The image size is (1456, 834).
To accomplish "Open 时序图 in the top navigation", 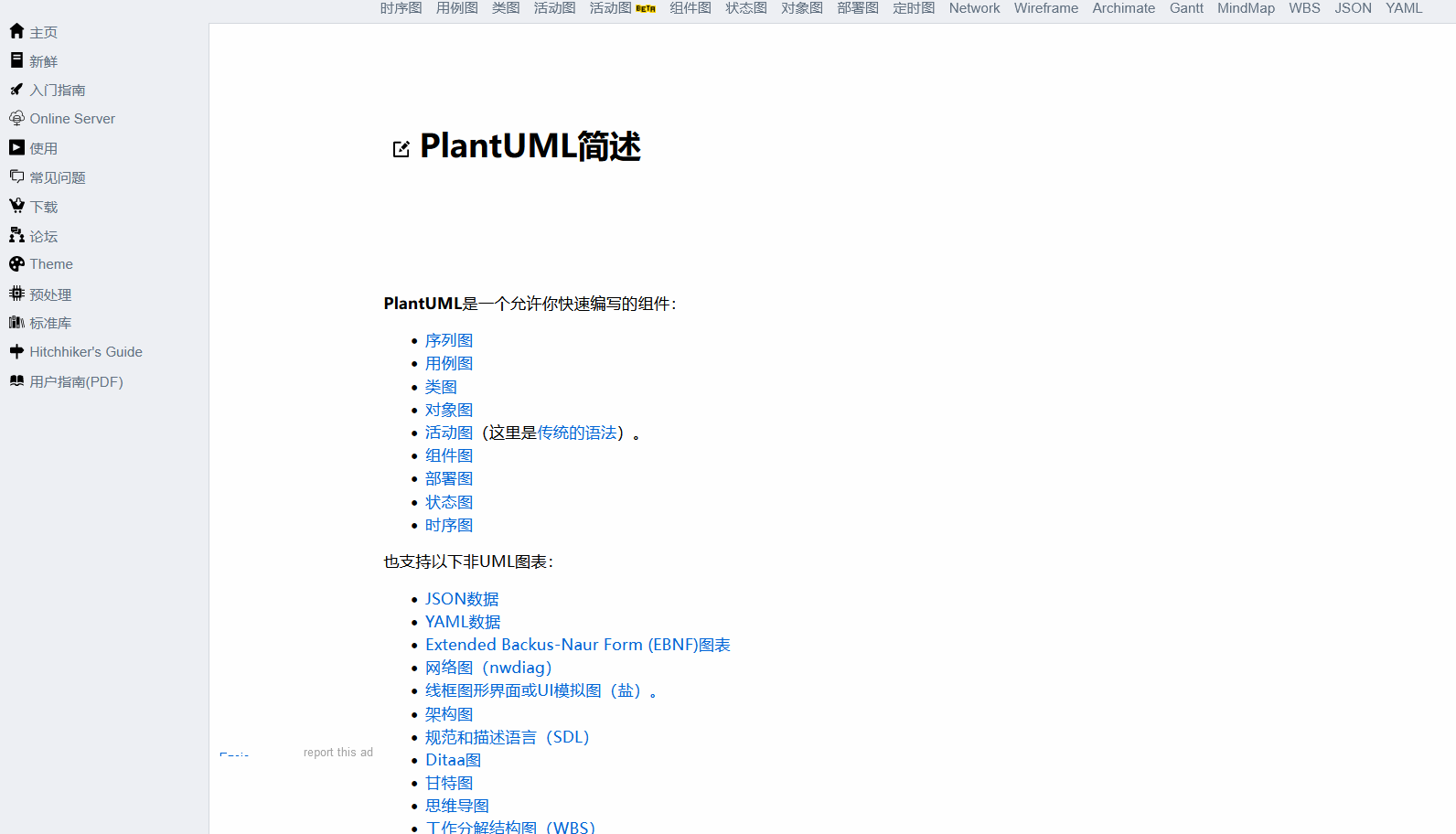I will click(401, 8).
